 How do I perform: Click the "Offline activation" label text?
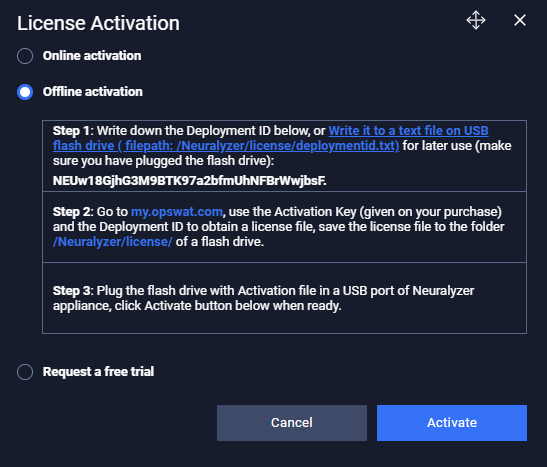93,92
